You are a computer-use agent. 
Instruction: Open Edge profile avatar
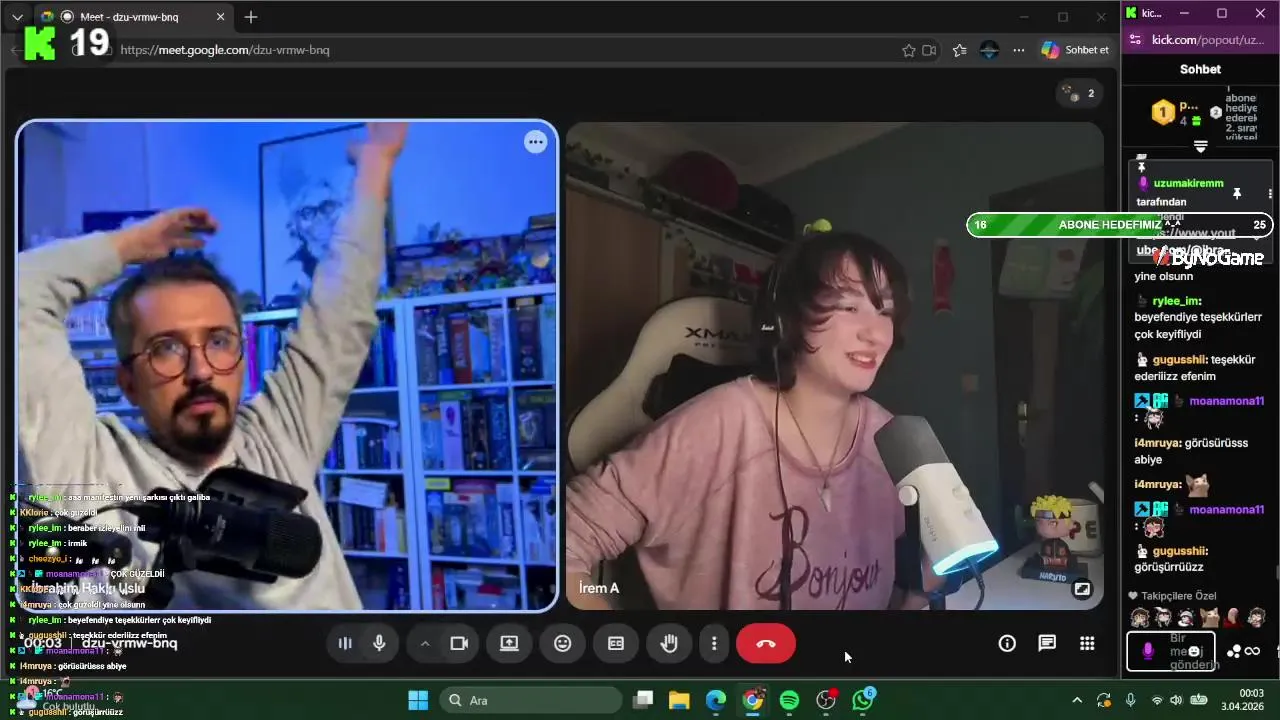(x=989, y=50)
